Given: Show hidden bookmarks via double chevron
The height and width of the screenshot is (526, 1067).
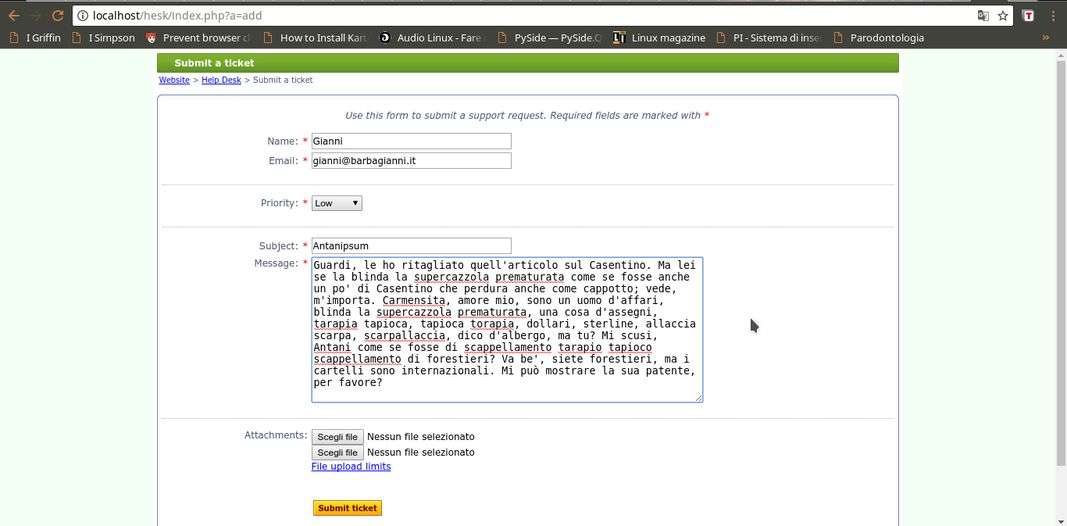Looking at the screenshot, I should 1045,38.
